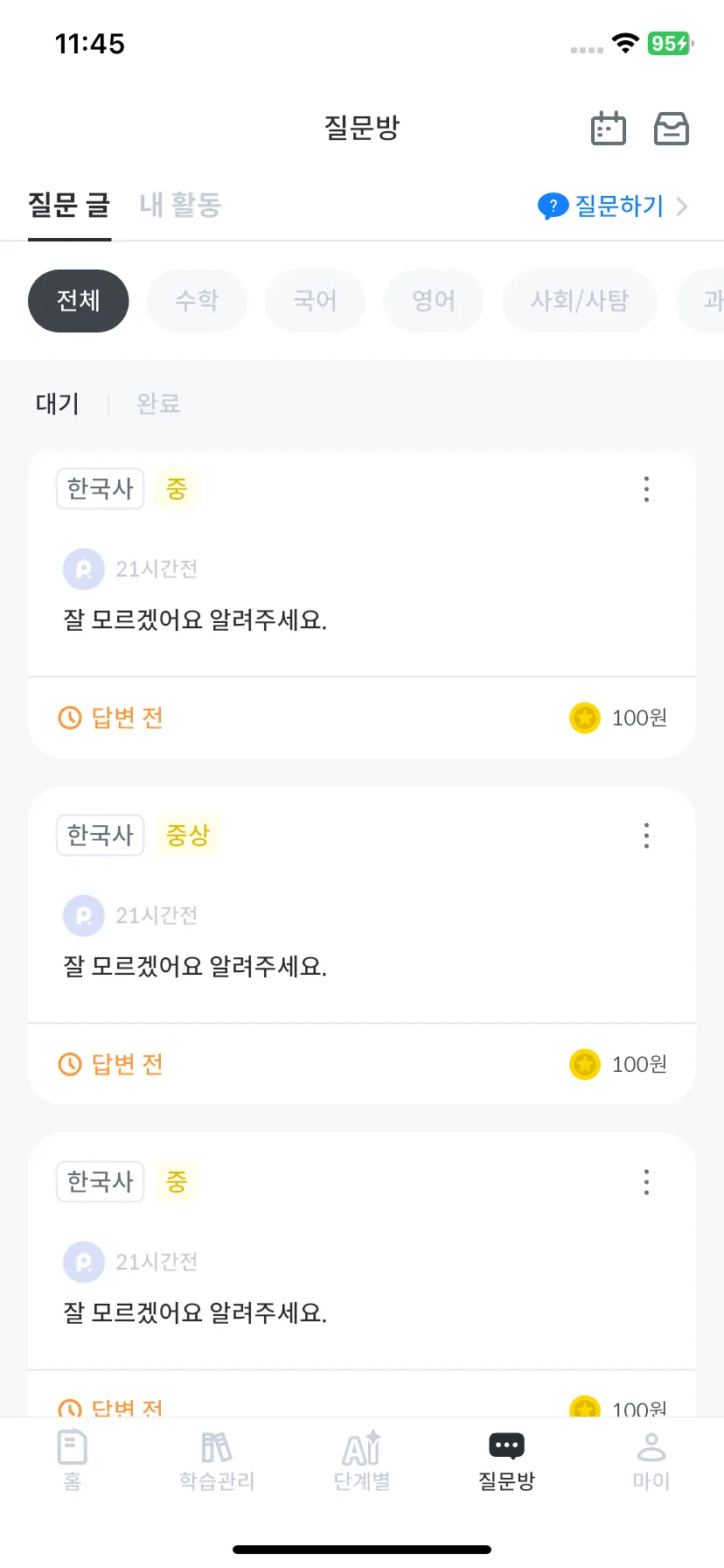Image resolution: width=724 pixels, height=1568 pixels.
Task: Switch to the 내 활동 tab
Action: (x=180, y=206)
